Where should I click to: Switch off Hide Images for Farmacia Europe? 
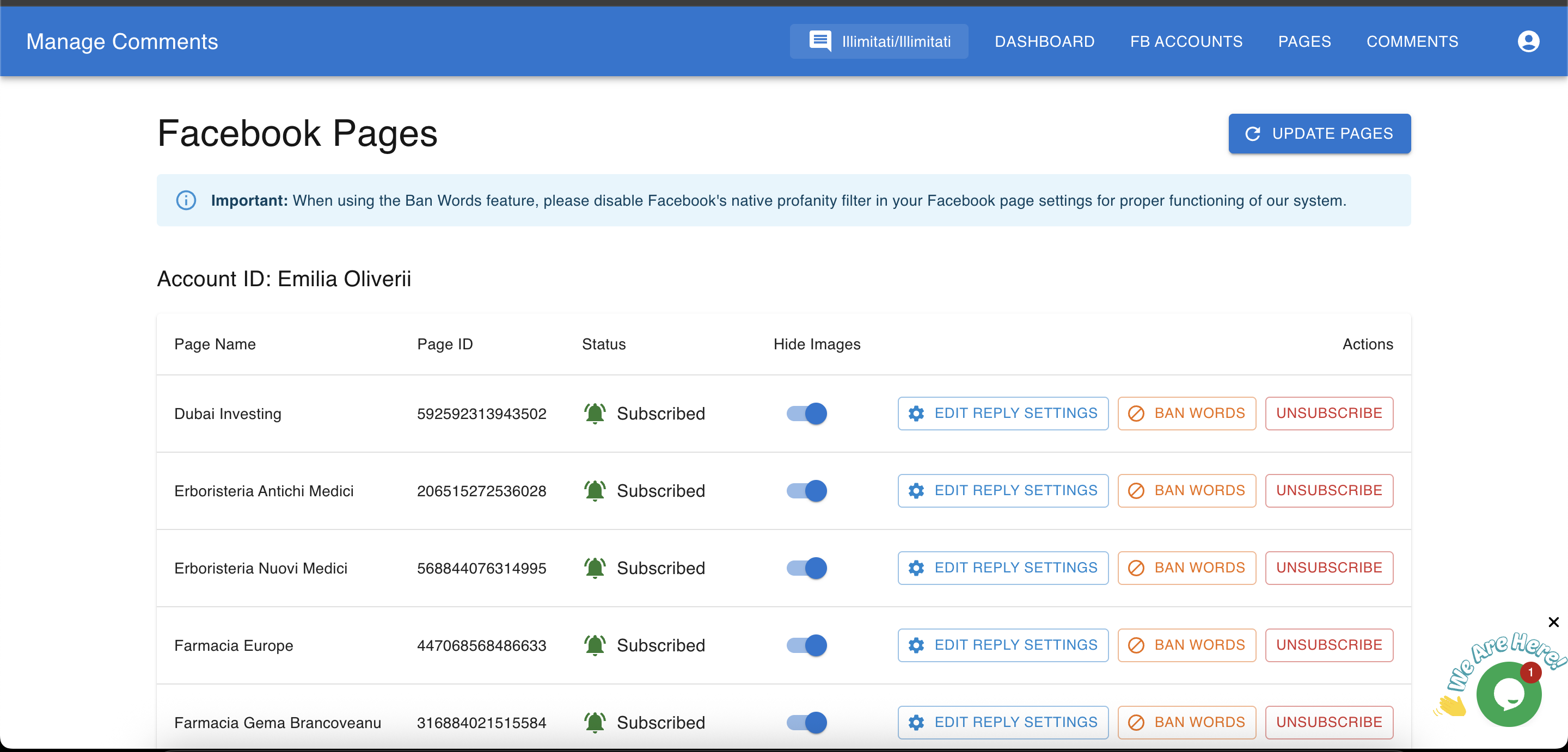[806, 645]
